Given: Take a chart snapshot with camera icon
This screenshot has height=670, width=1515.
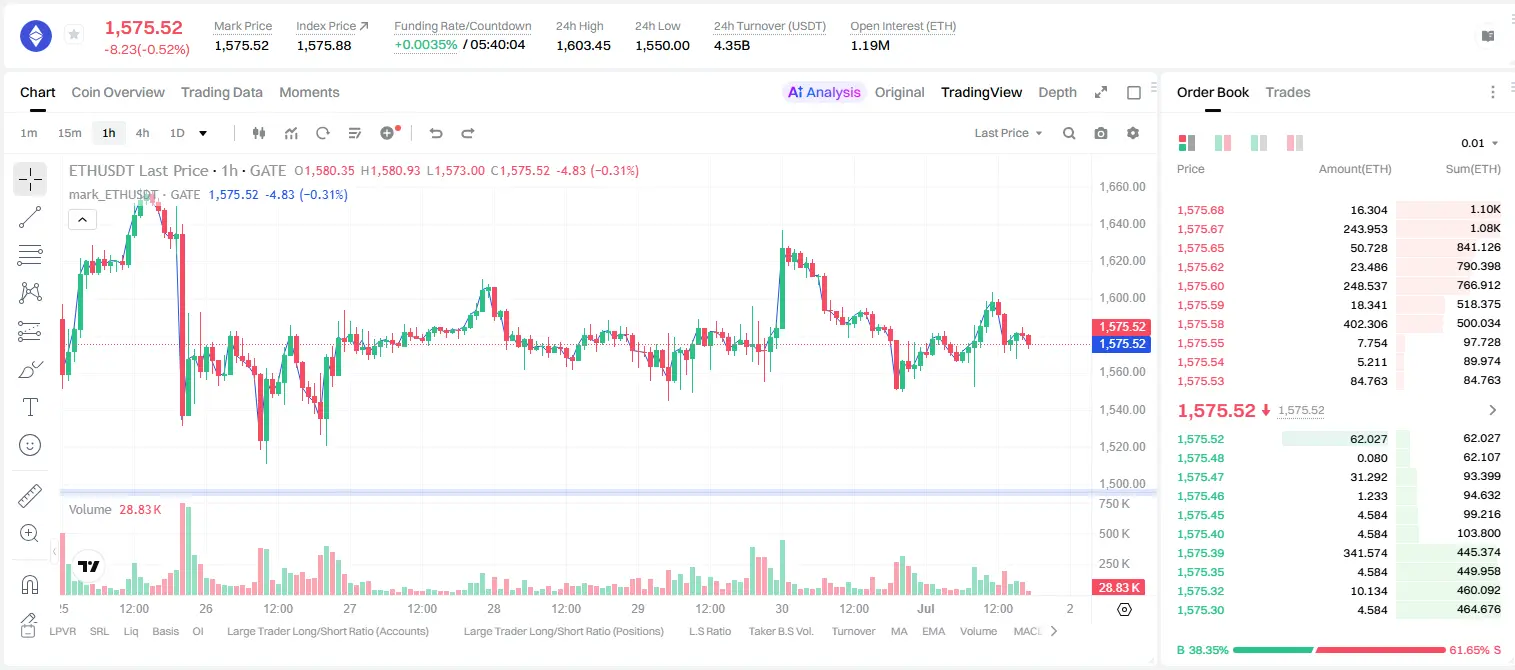Looking at the screenshot, I should click(1101, 133).
